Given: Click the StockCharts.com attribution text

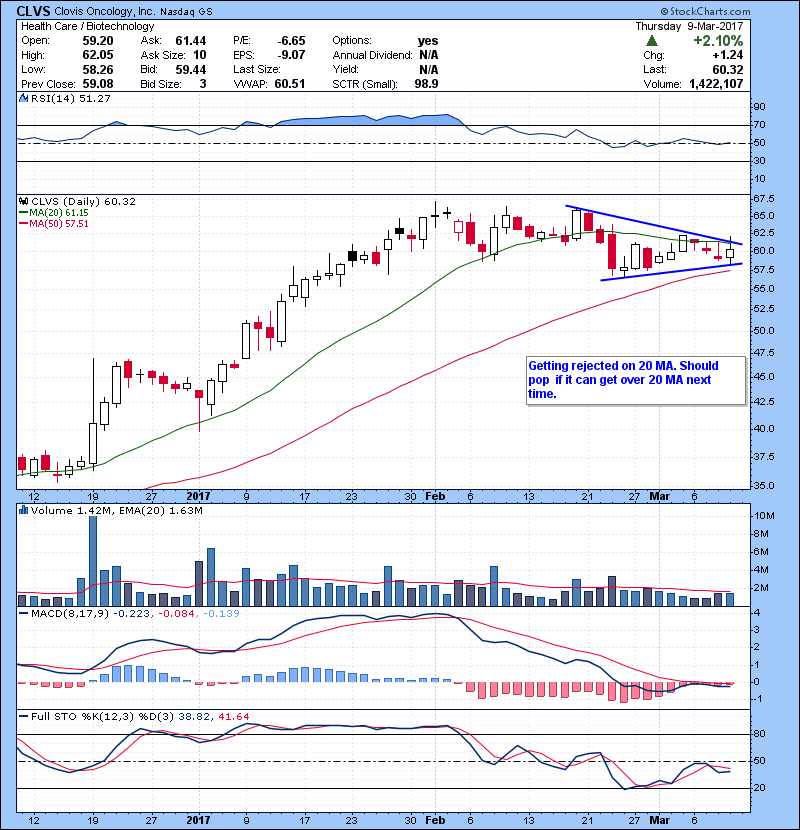Looking at the screenshot, I should (706, 11).
